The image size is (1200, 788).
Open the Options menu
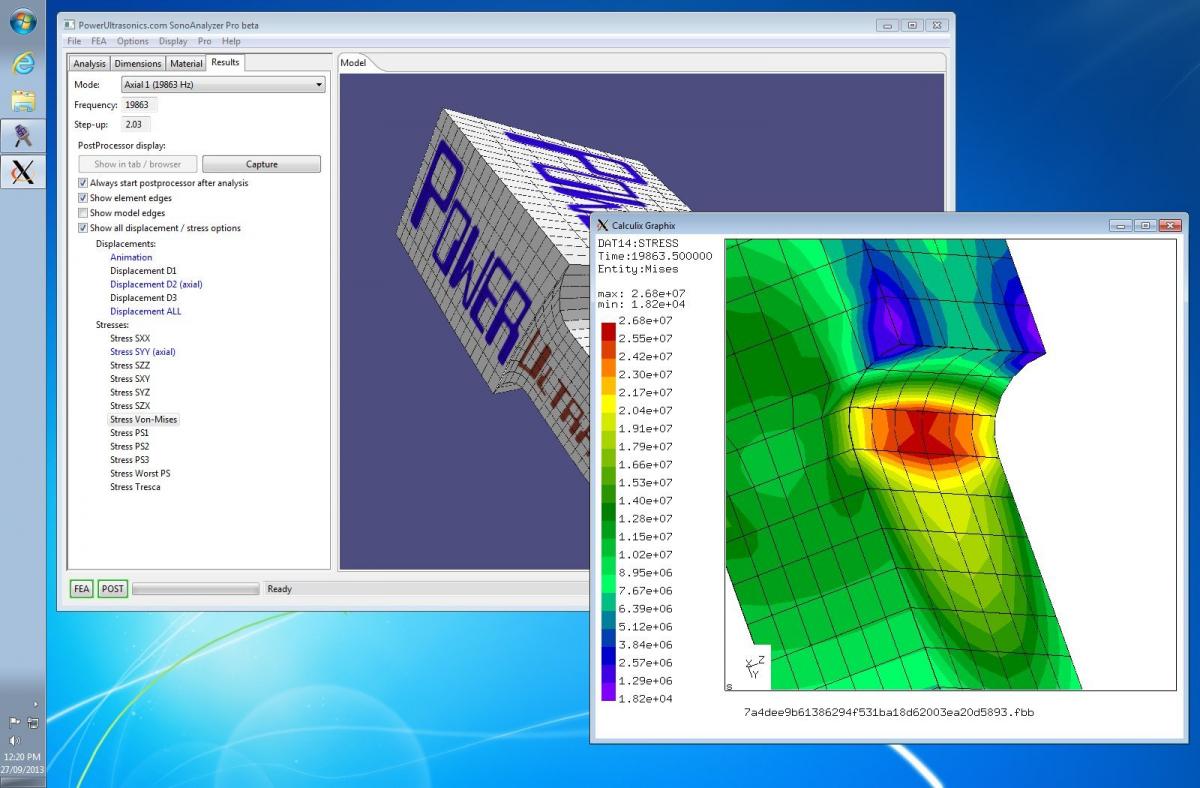pyautogui.click(x=132, y=41)
